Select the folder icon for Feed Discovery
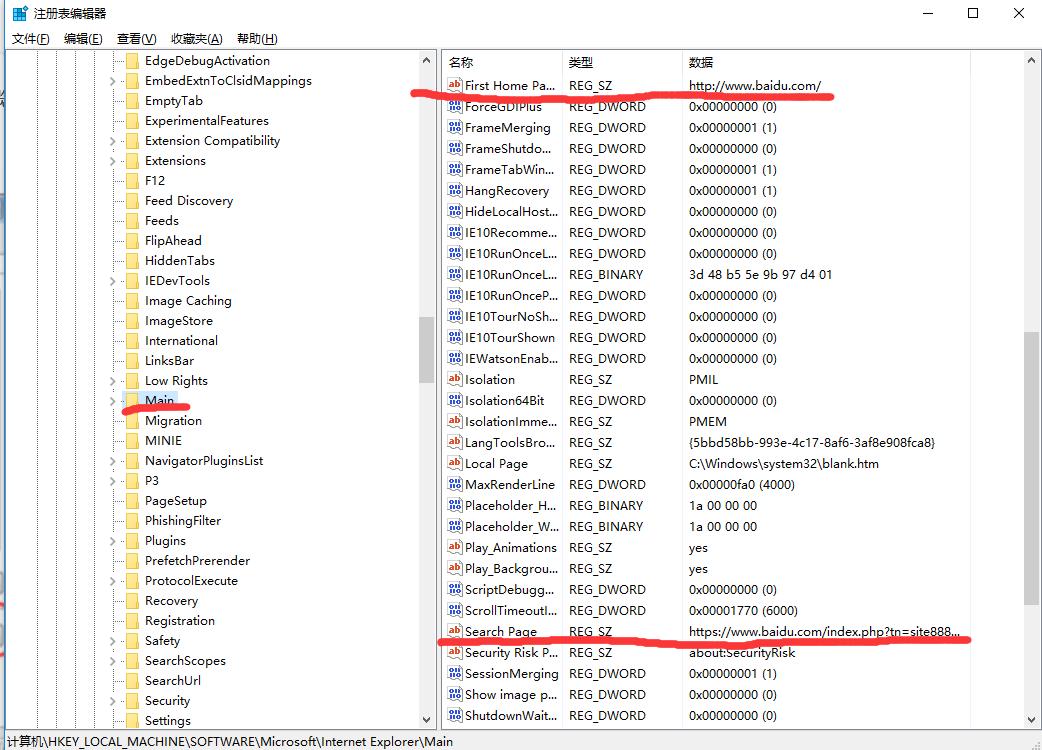This screenshot has width=1042, height=750. pyautogui.click(x=132, y=201)
